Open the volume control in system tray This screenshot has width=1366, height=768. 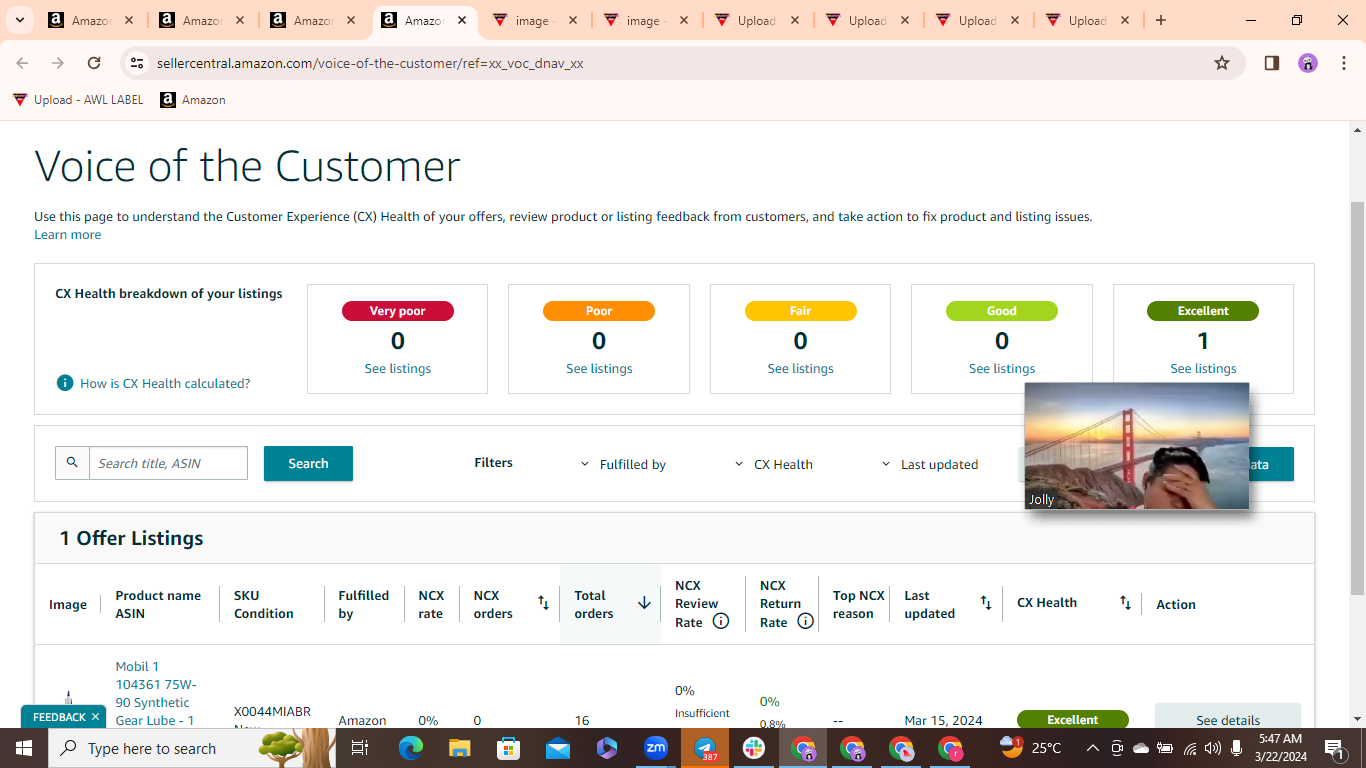point(1213,748)
